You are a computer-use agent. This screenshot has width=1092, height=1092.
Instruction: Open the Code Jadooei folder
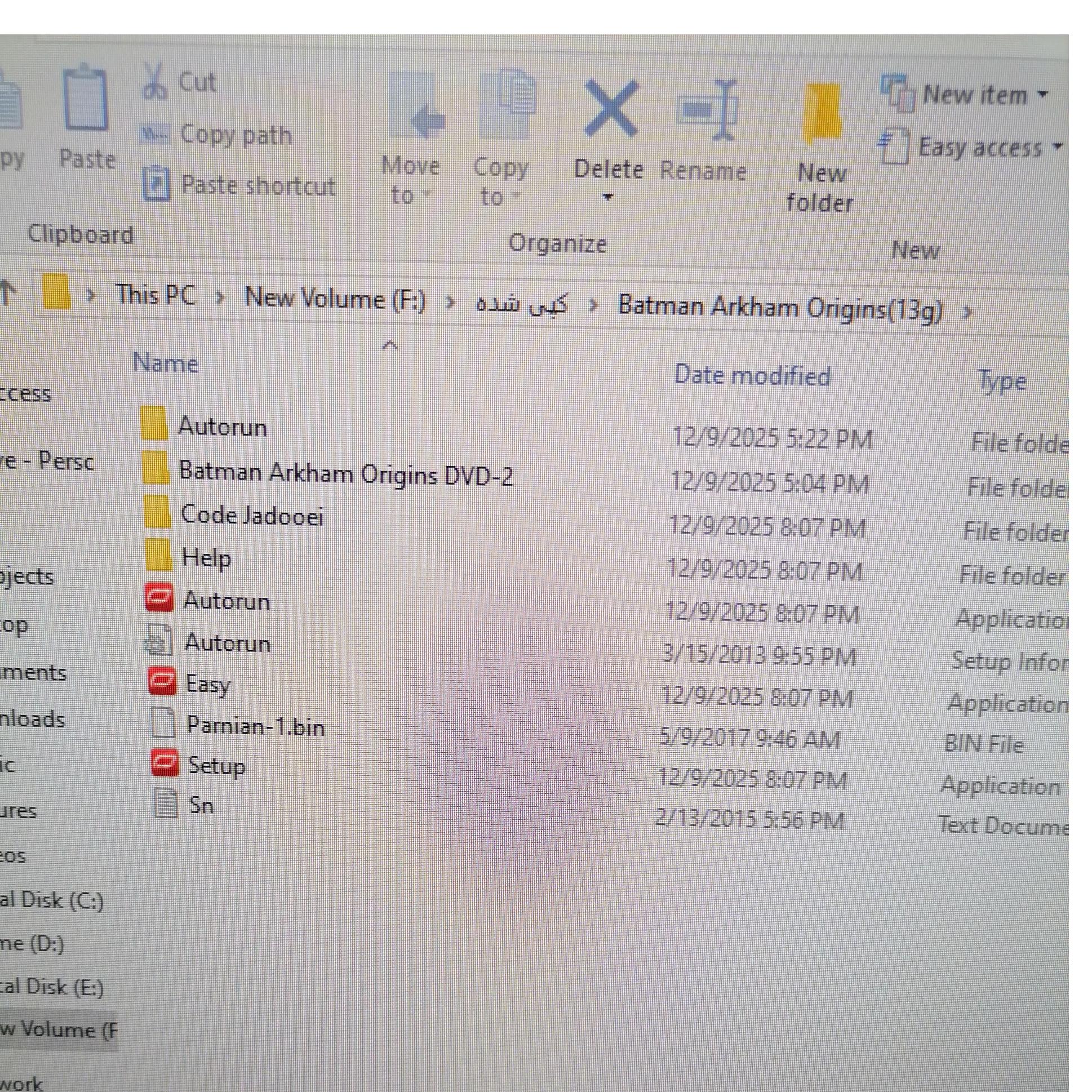[x=251, y=515]
